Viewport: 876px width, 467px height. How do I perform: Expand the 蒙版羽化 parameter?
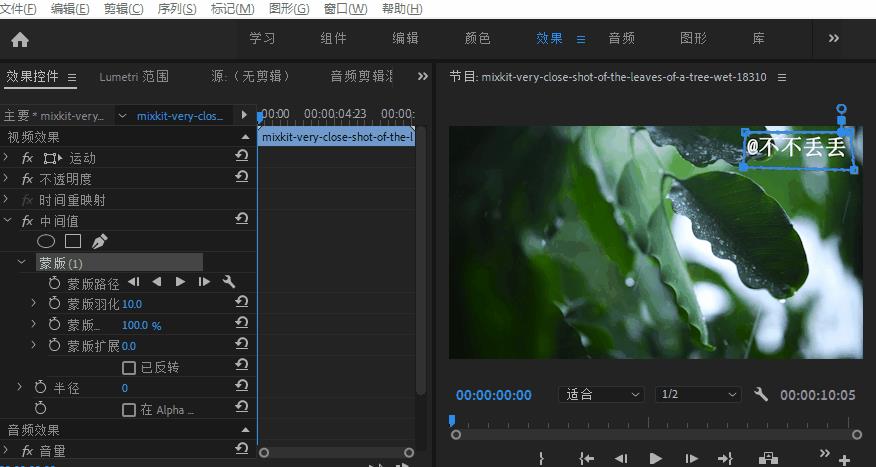pyautogui.click(x=34, y=303)
